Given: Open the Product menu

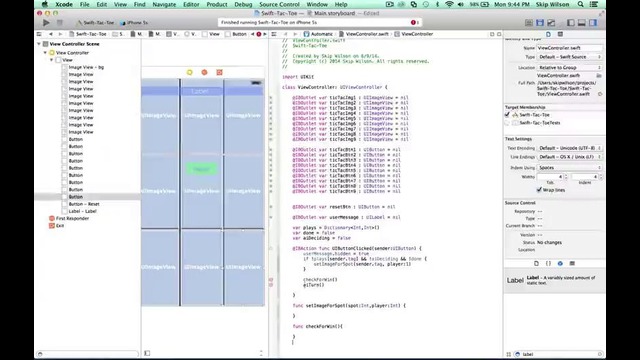Looking at the screenshot, I should (217, 4).
